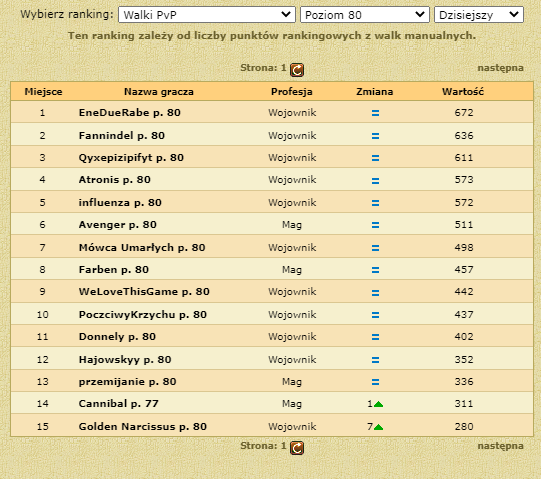The image size is (541, 479).
Task: Click the green up arrow in Cannibal's row
Action: pos(378,404)
